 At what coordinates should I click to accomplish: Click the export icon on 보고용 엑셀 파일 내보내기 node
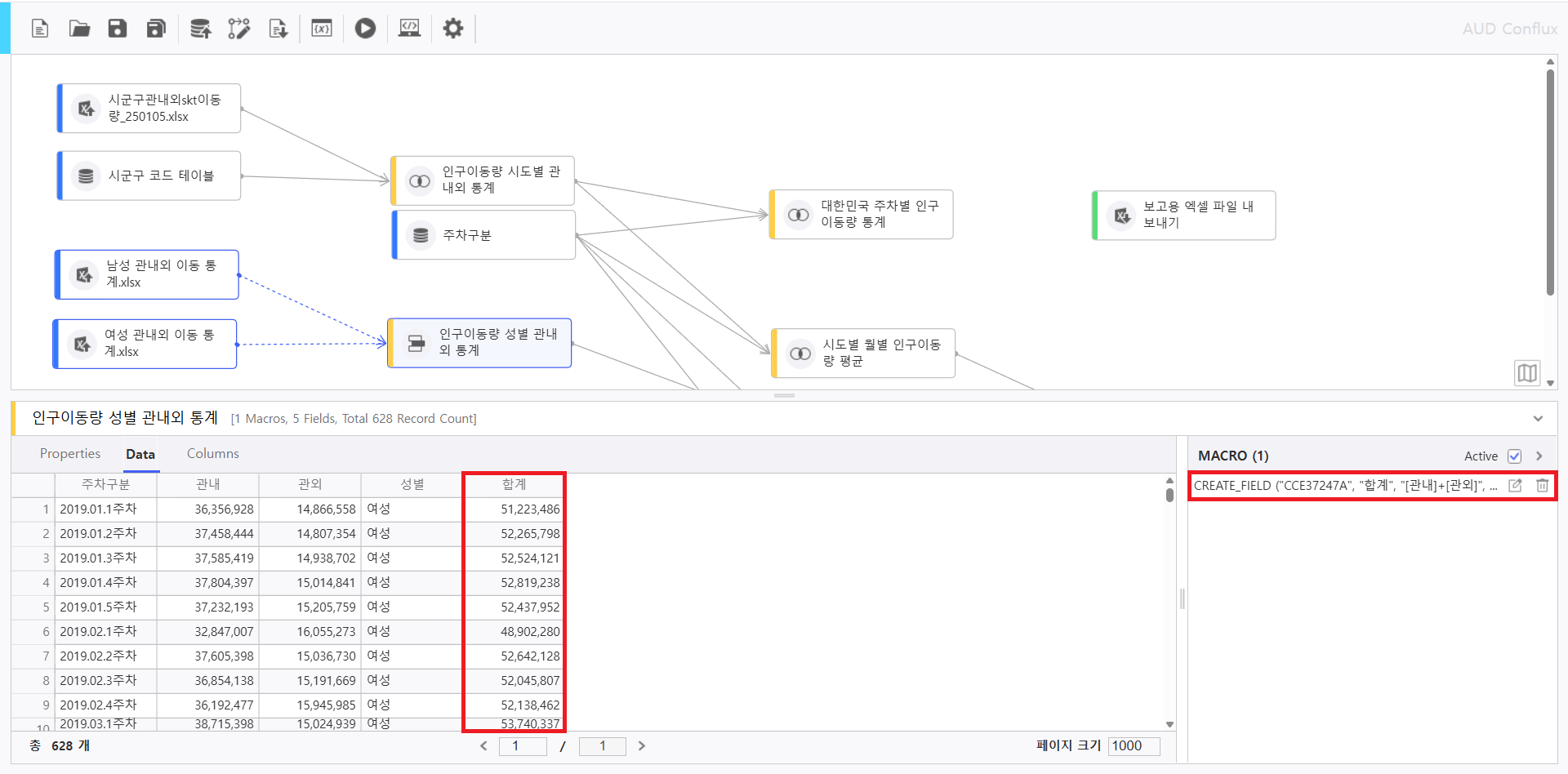tap(1122, 216)
